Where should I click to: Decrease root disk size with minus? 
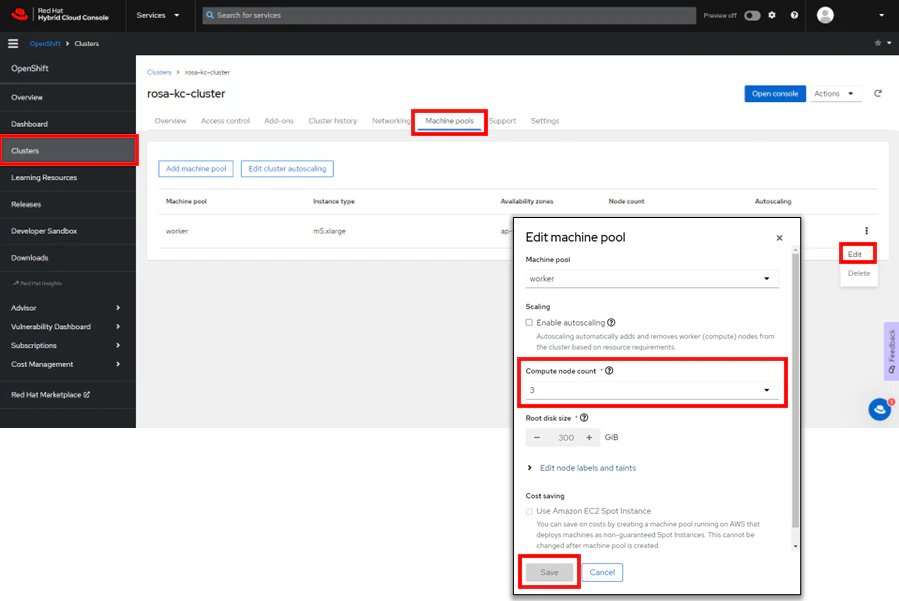click(537, 438)
